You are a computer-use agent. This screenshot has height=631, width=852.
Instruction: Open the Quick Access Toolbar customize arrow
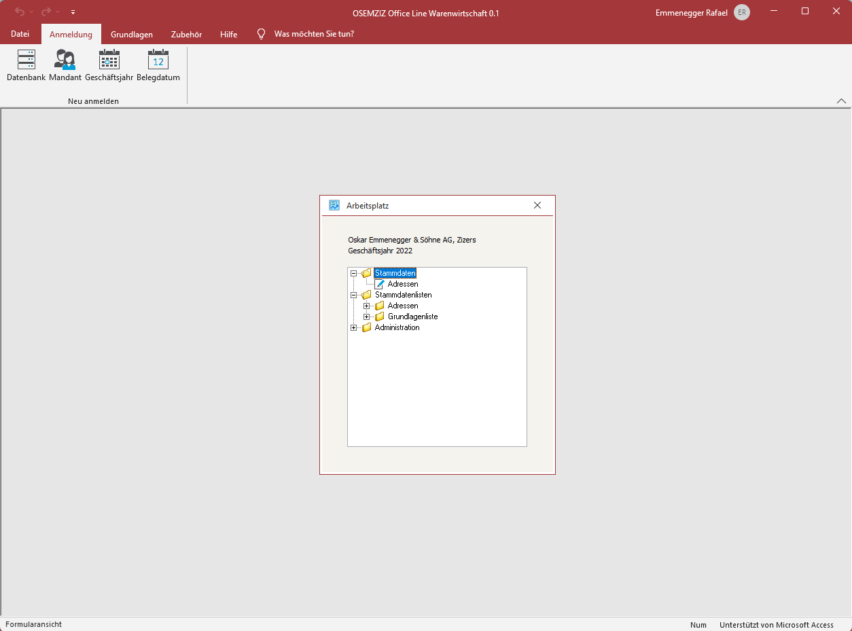[73, 12]
